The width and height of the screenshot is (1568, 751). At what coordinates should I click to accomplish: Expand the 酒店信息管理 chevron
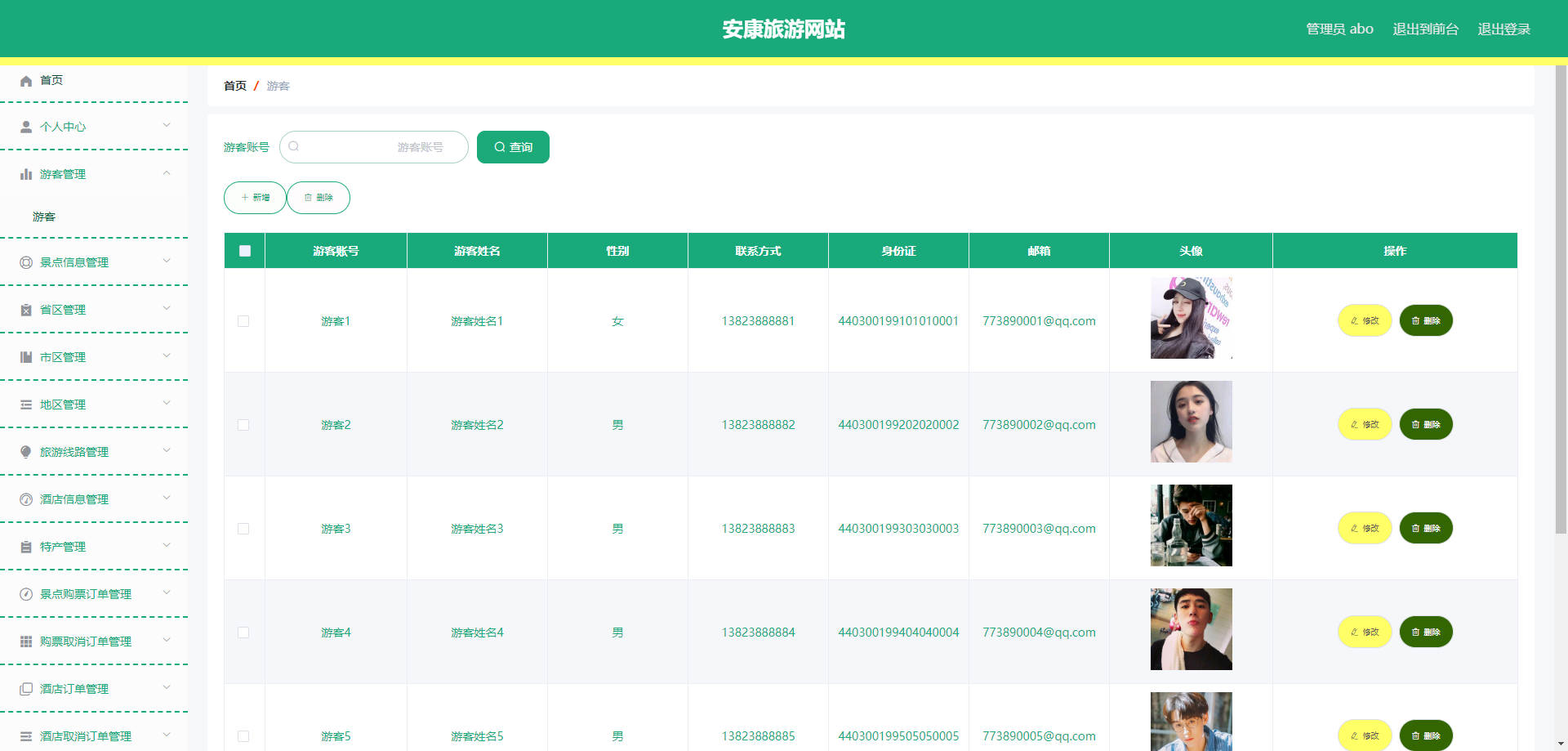tap(167, 498)
